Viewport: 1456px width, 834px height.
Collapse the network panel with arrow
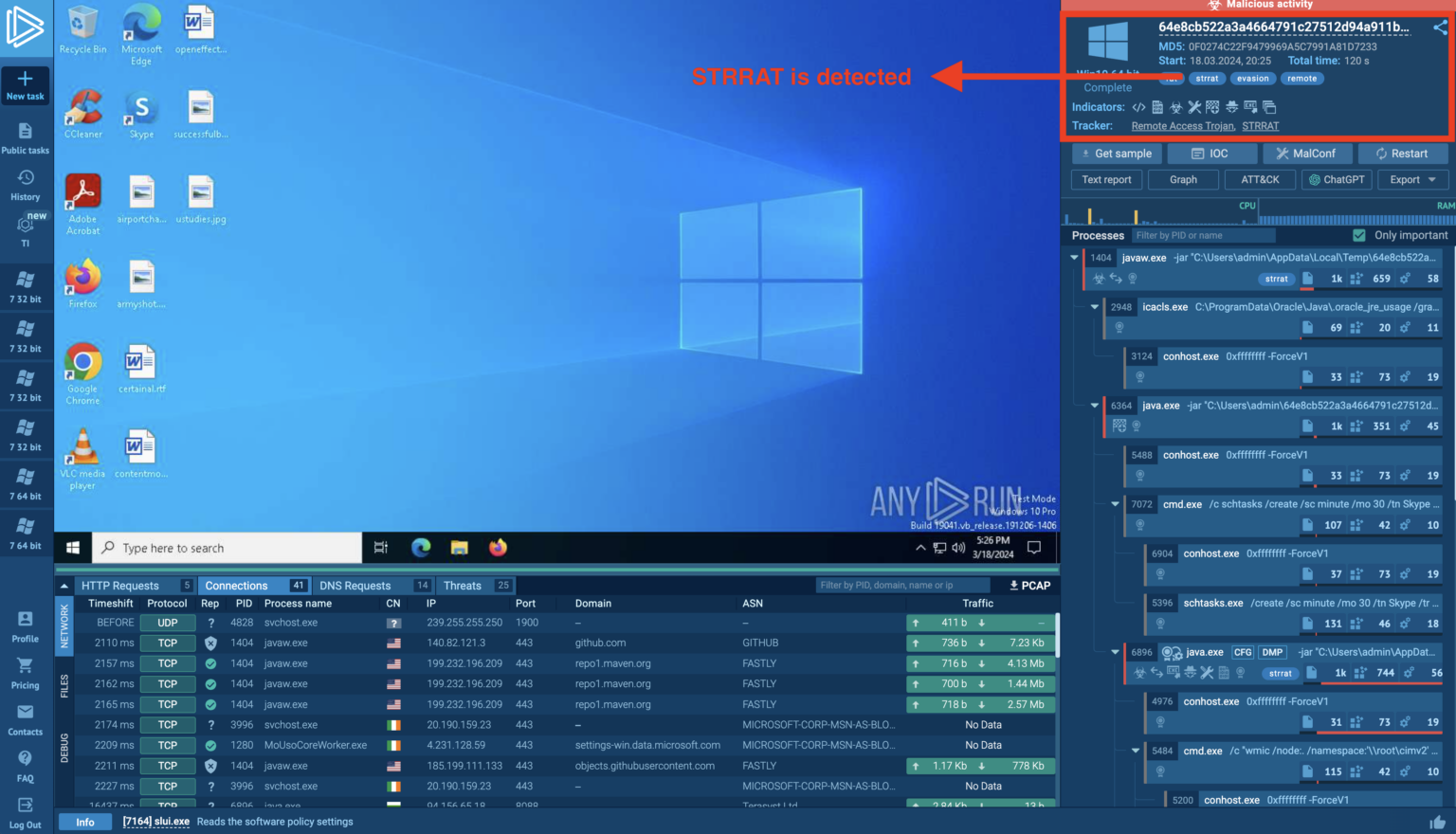point(64,586)
